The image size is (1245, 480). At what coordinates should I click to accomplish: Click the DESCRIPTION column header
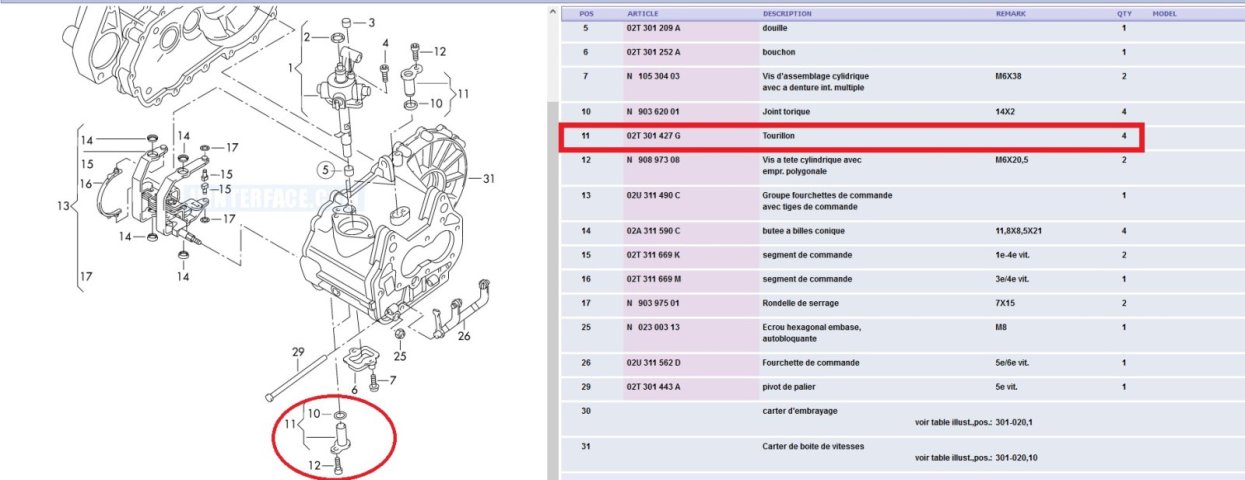pyautogui.click(x=787, y=14)
